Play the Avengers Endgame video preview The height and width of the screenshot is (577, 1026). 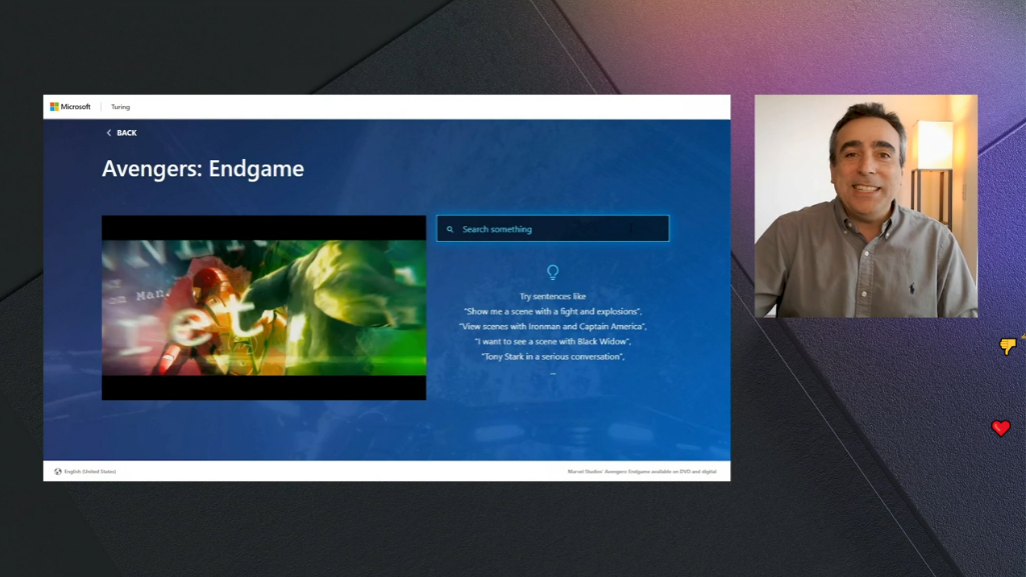264,307
